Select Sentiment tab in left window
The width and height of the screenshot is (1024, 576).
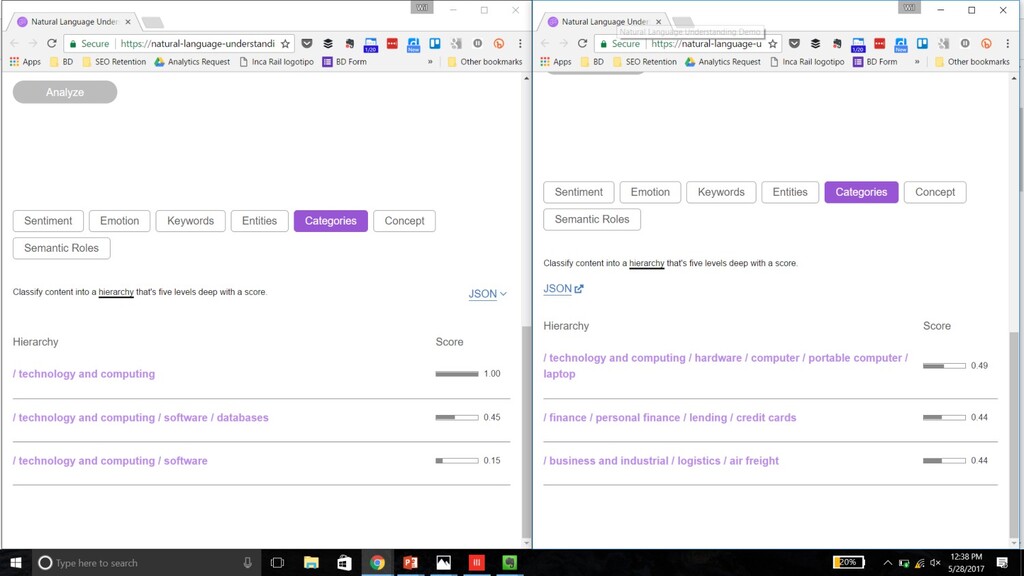(48, 221)
